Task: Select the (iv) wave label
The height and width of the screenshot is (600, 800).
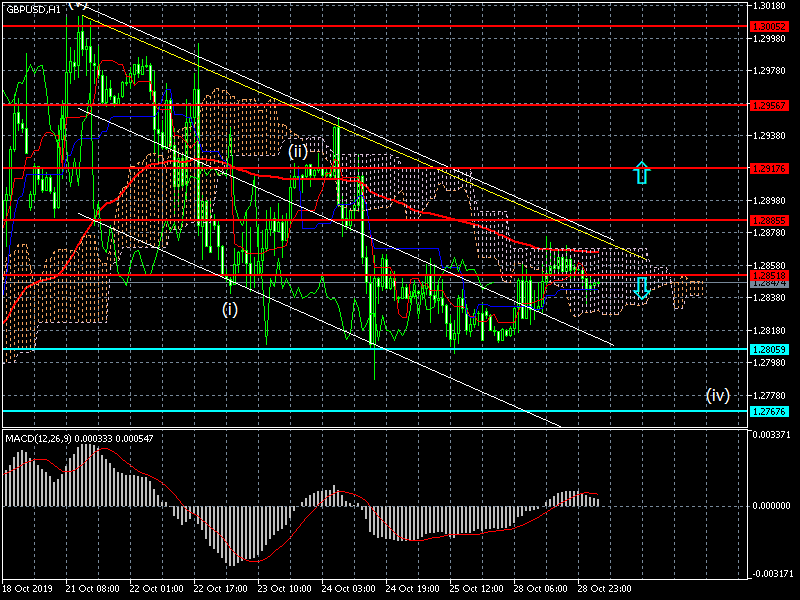Action: [x=718, y=395]
